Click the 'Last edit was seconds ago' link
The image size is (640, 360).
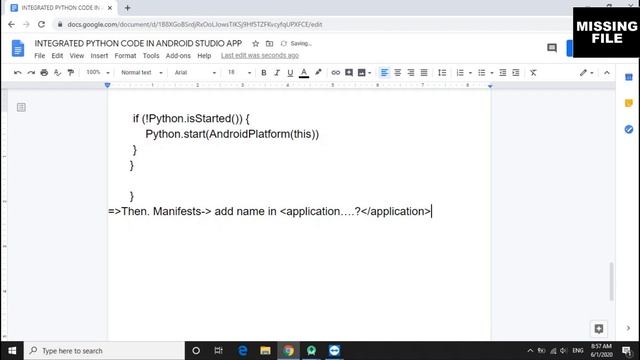tap(260, 56)
